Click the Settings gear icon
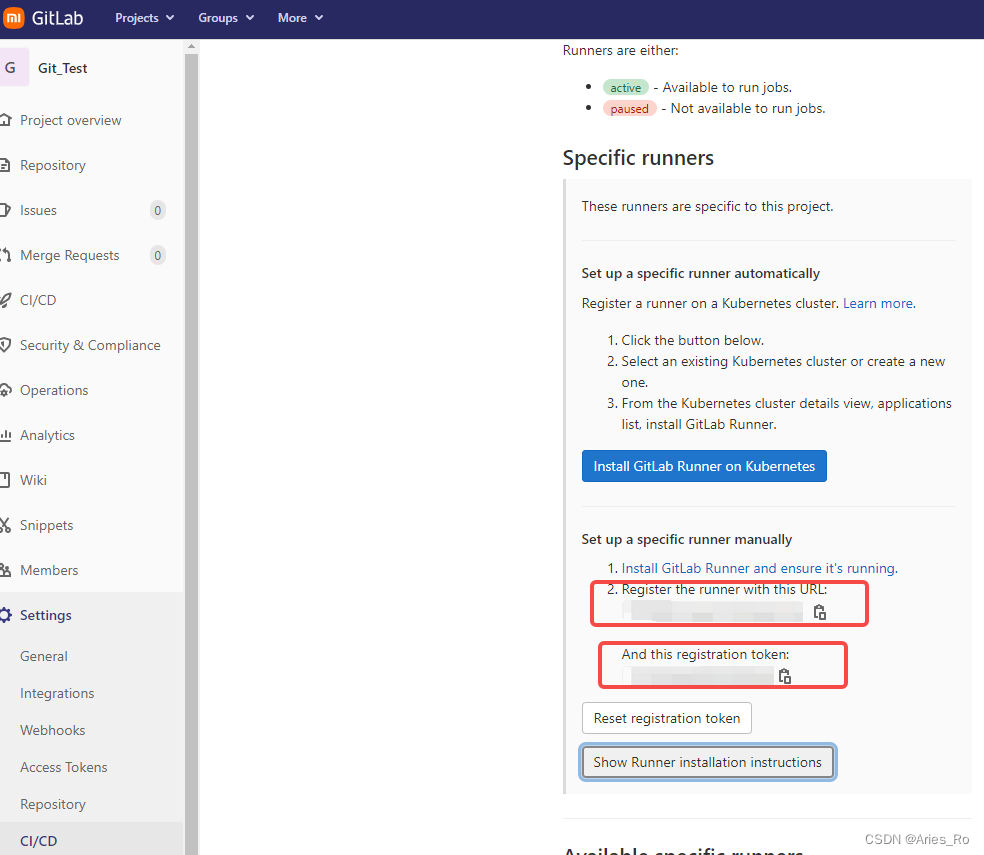The image size is (984, 855). coord(6,615)
